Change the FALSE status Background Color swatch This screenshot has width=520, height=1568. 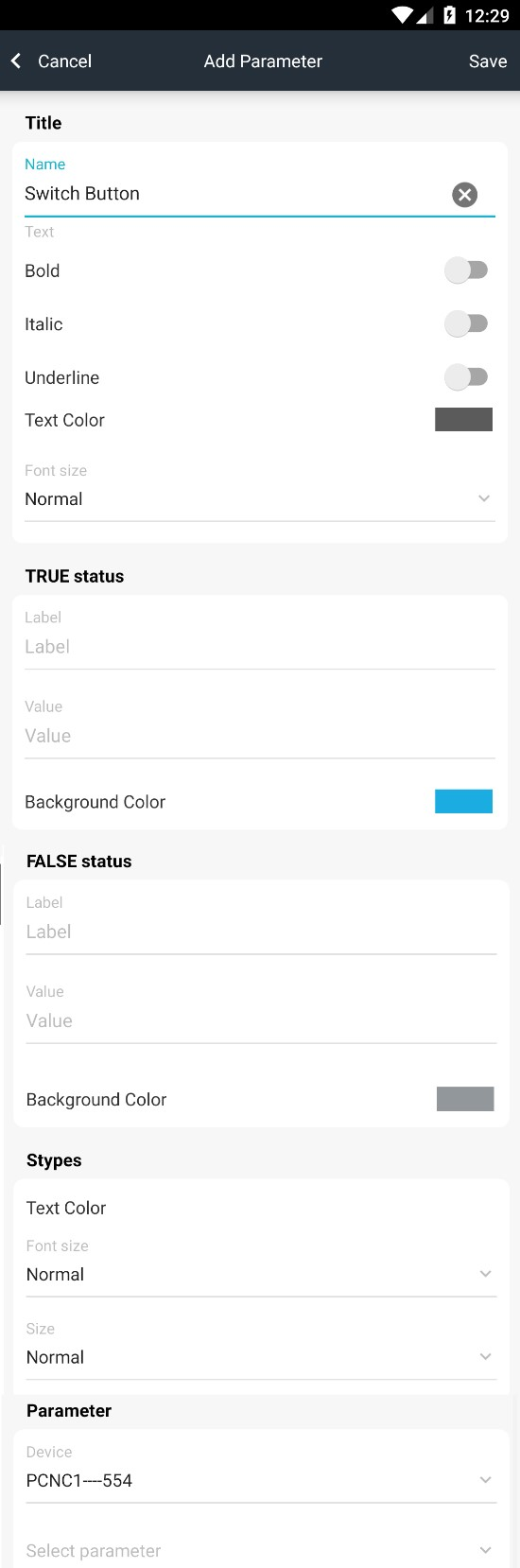pyautogui.click(x=465, y=1099)
